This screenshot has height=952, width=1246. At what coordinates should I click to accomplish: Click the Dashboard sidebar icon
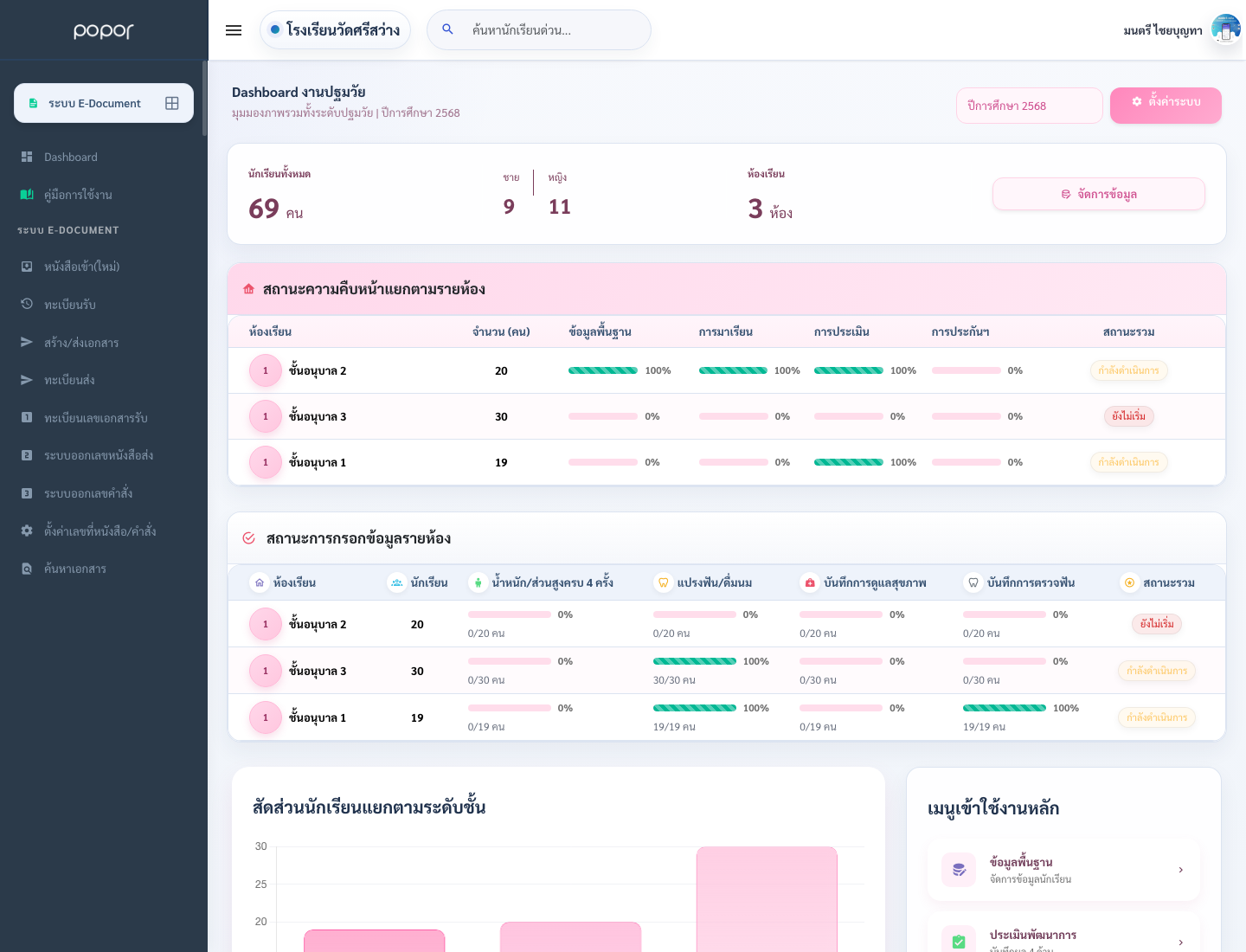[x=27, y=157]
